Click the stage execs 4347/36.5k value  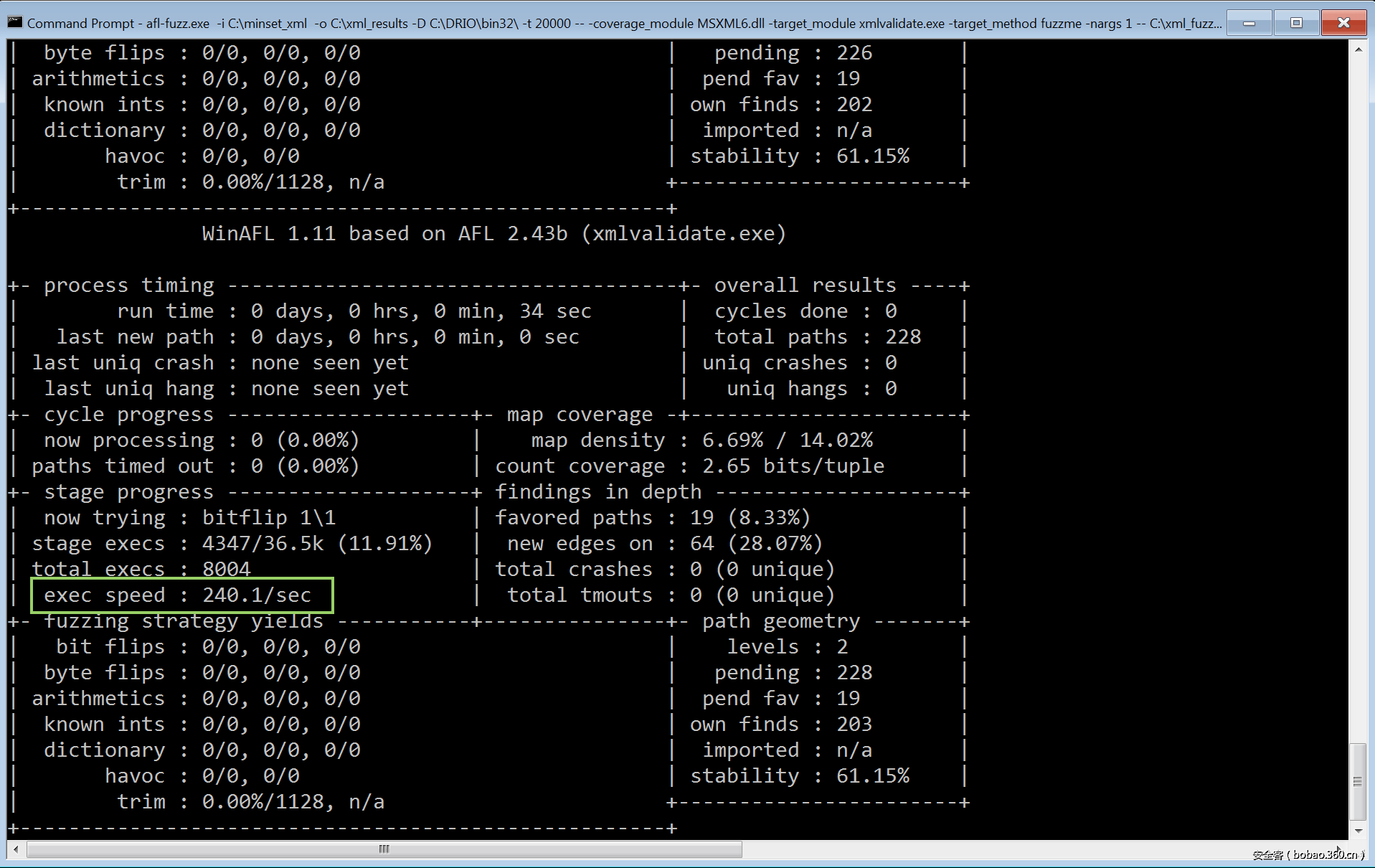point(316,544)
